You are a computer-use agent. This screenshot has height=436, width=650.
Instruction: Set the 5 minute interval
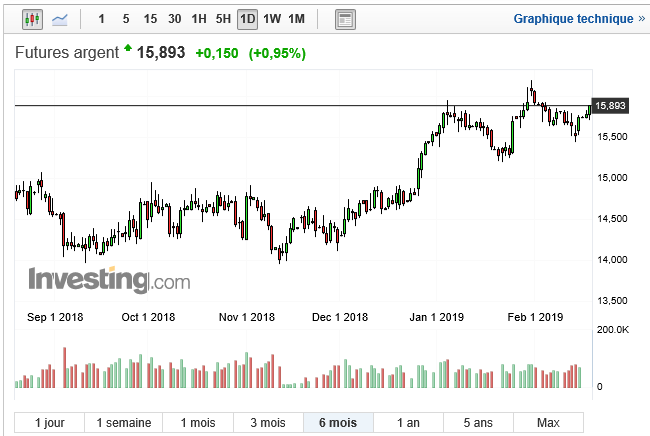click(126, 19)
